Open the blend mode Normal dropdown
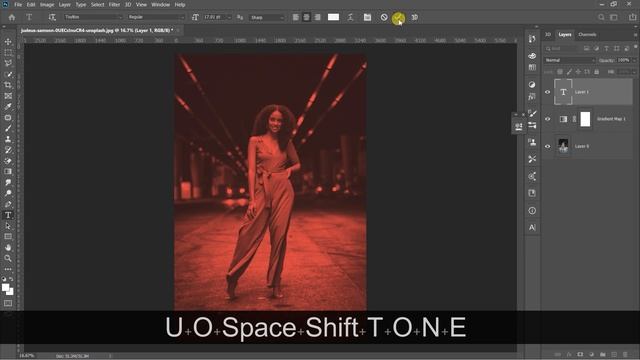640x360 pixels. coord(570,60)
